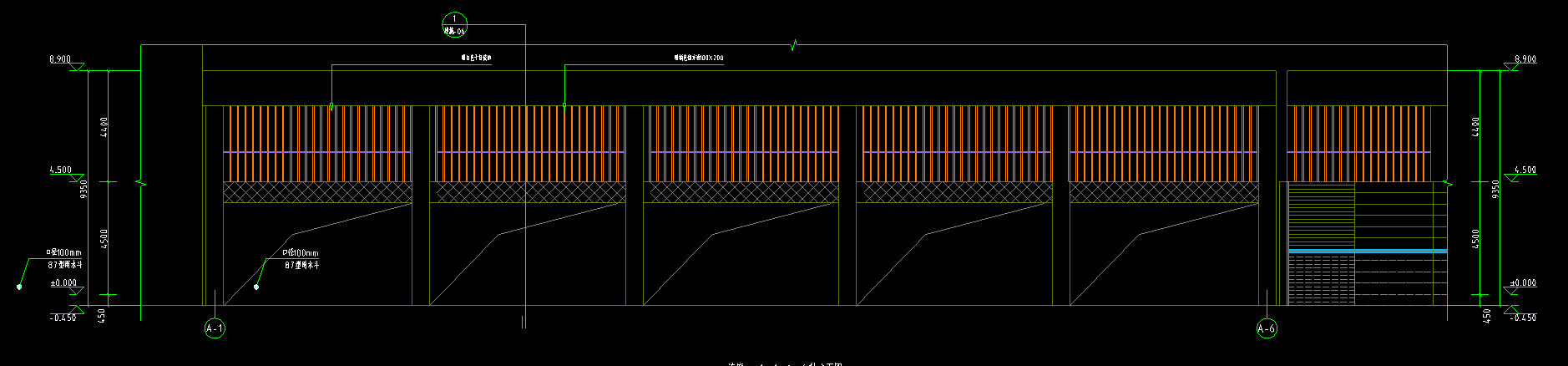Select the right 9350 overall dimension text
This screenshot has width=1568, height=366.
click(1496, 190)
